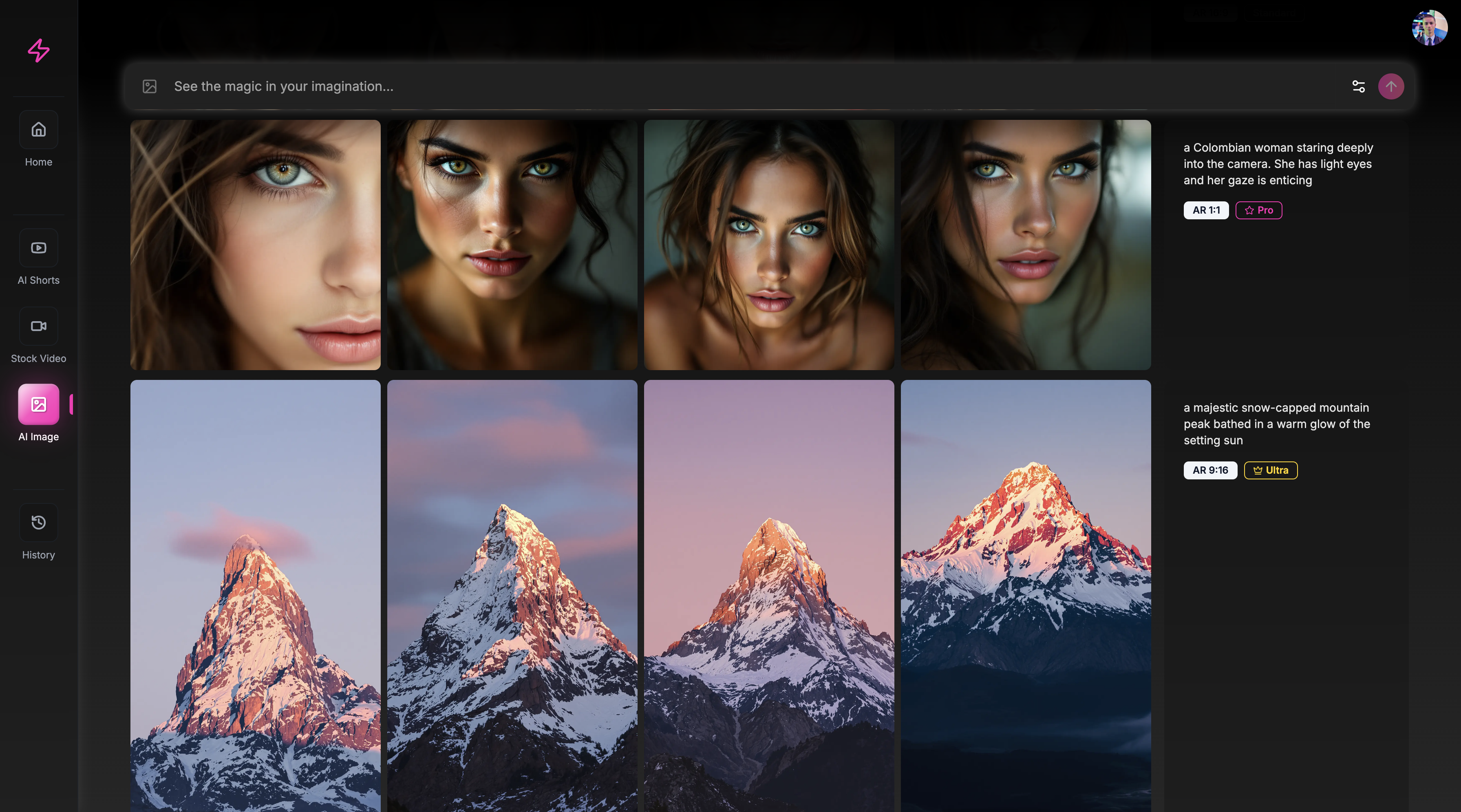Click the Ultra model badge

pos(1271,470)
